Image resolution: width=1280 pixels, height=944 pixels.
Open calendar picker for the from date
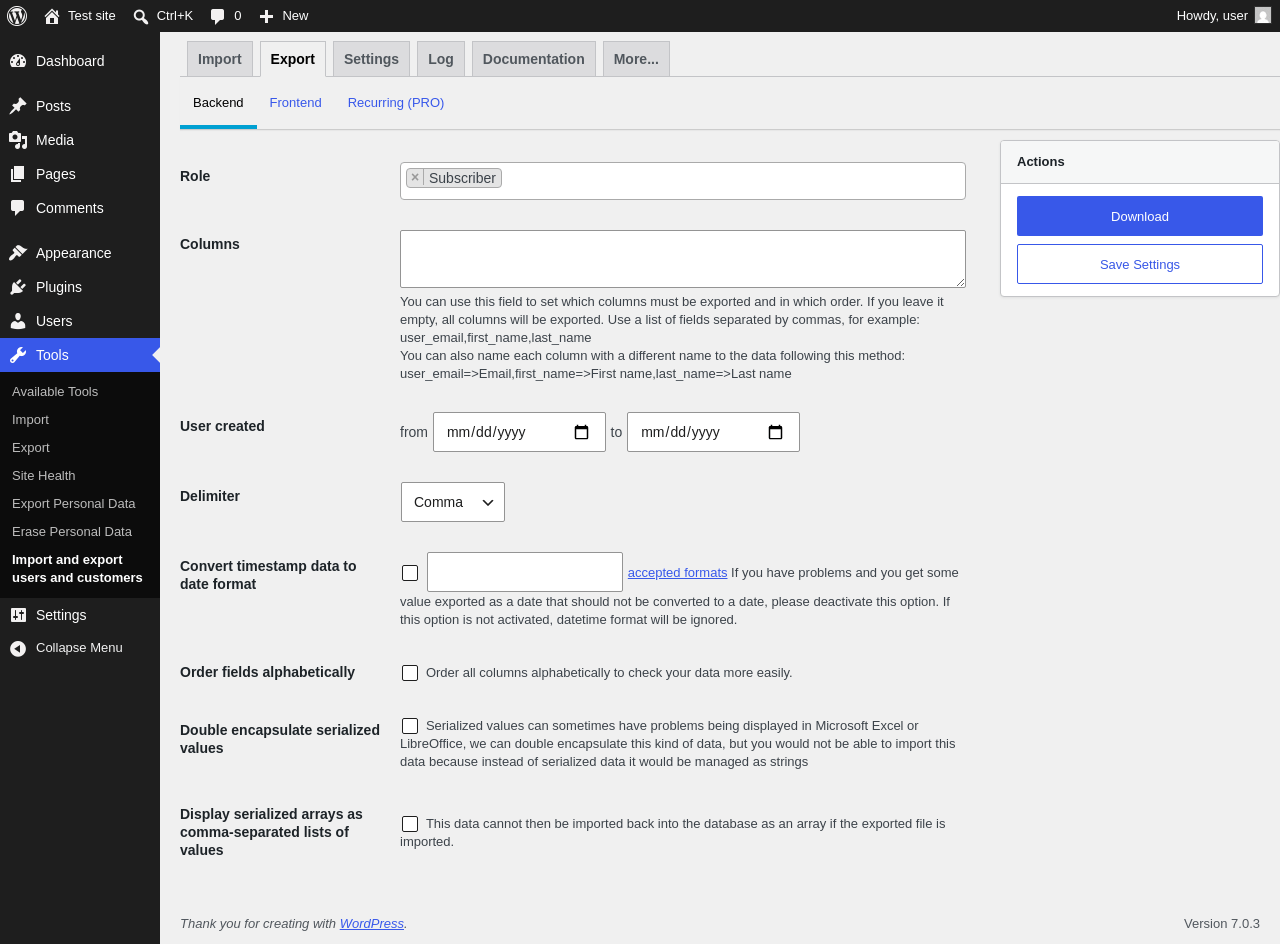click(x=581, y=432)
